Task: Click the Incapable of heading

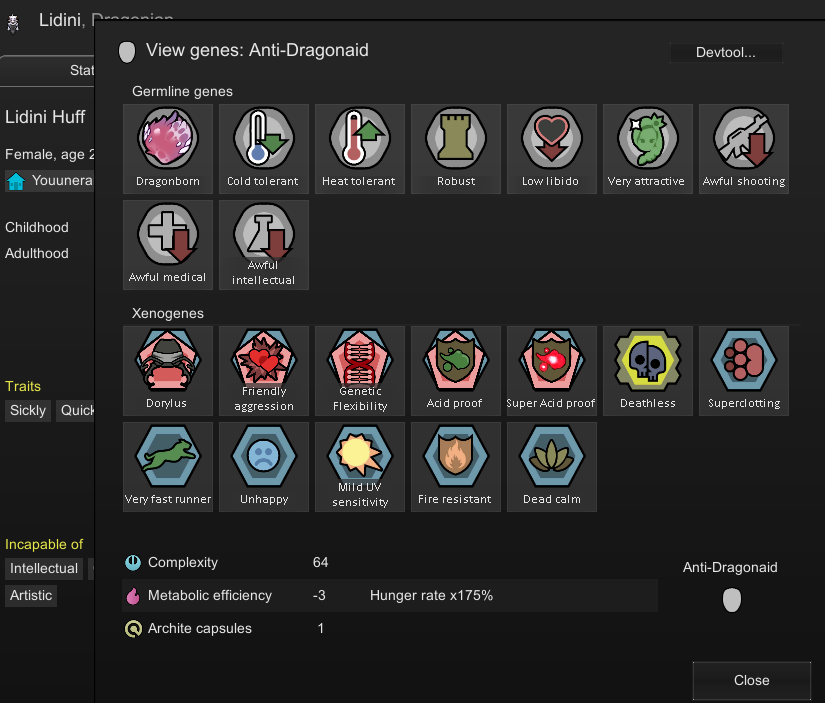Action: pyautogui.click(x=44, y=544)
